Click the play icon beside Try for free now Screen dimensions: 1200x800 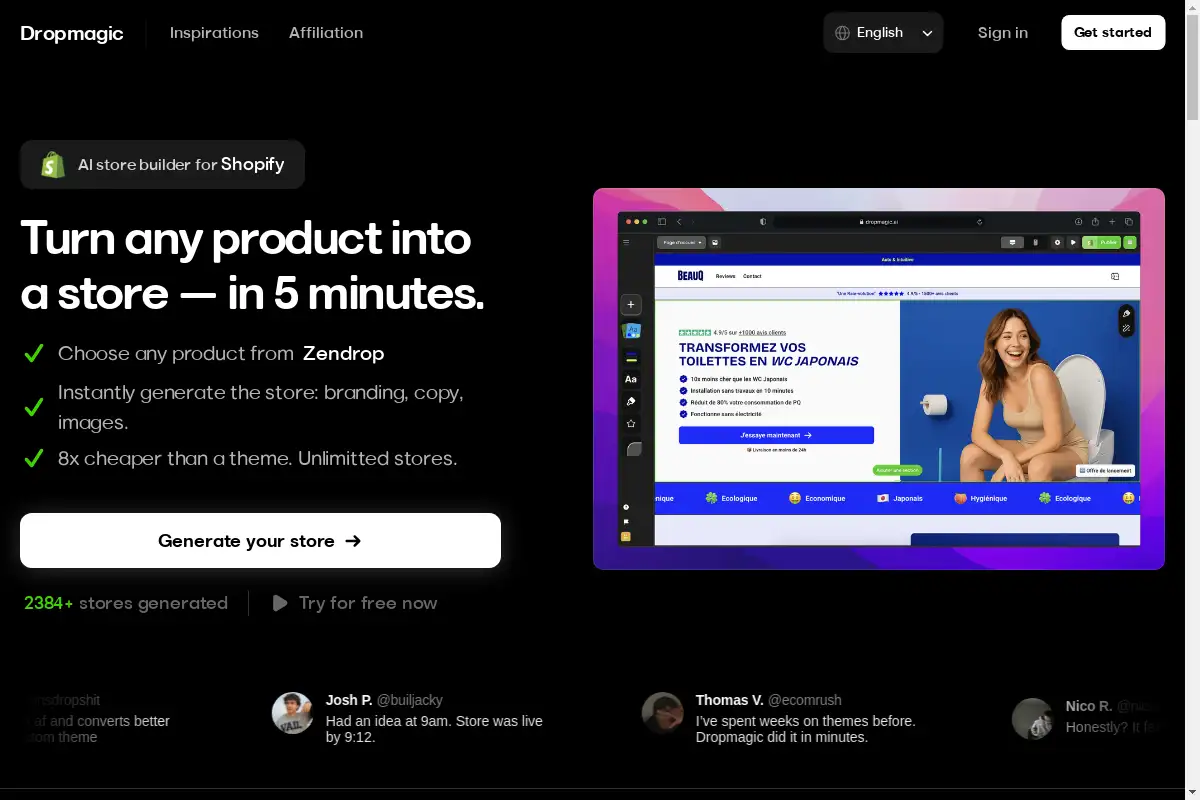pyautogui.click(x=280, y=603)
